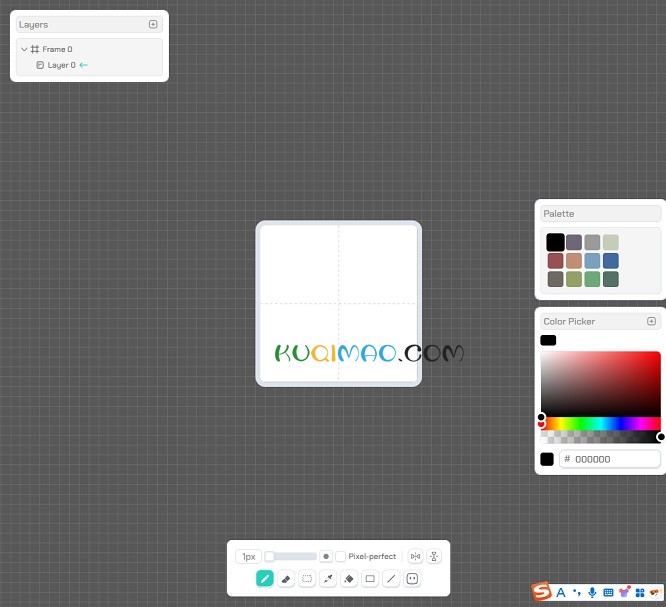Toggle horizontal mirror symmetry
666x607 pixels.
pos(415,556)
